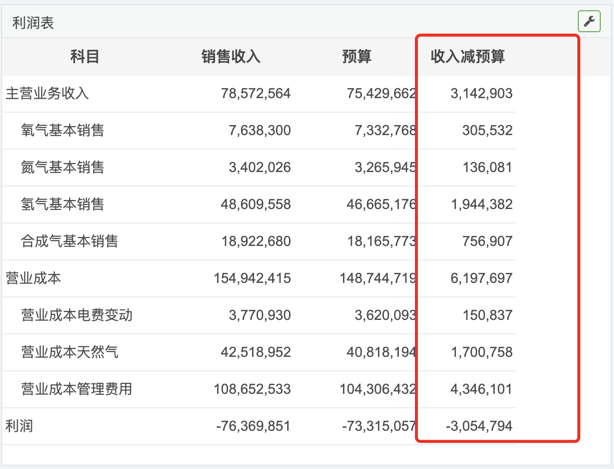Click the 营业成本天然气 row label
The image size is (614, 469).
(x=69, y=352)
